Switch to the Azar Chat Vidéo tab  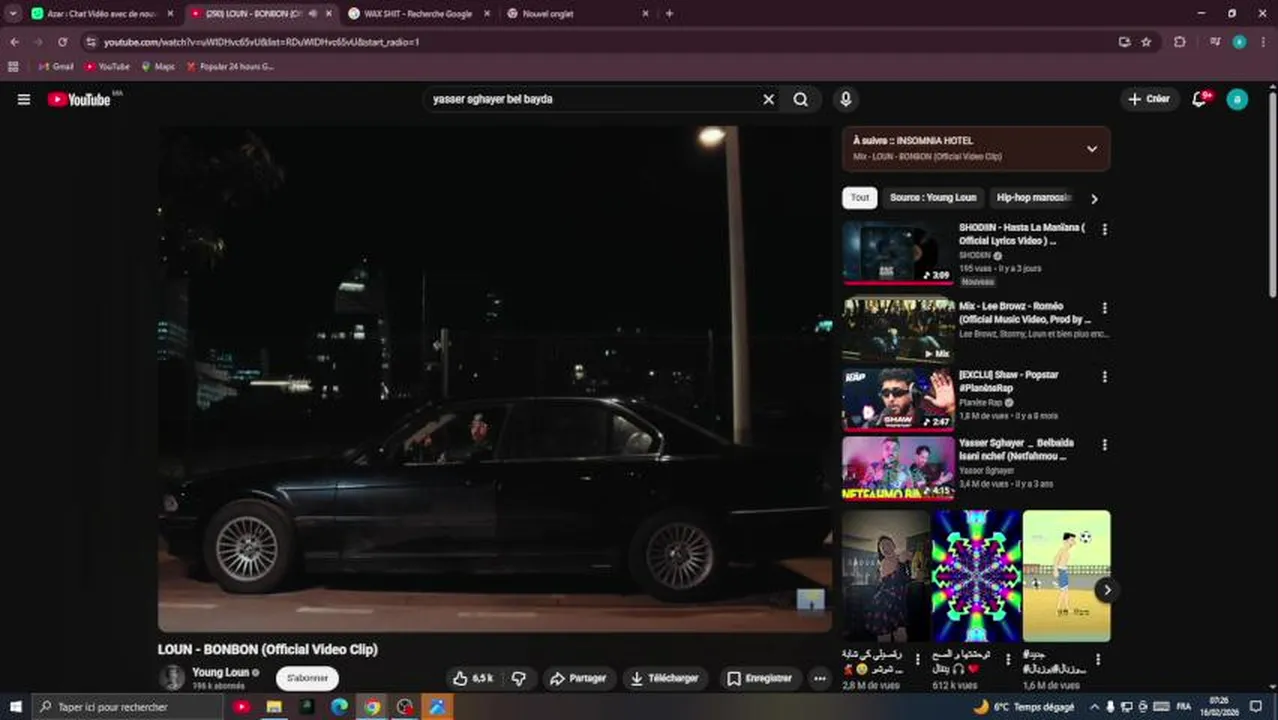click(x=102, y=14)
